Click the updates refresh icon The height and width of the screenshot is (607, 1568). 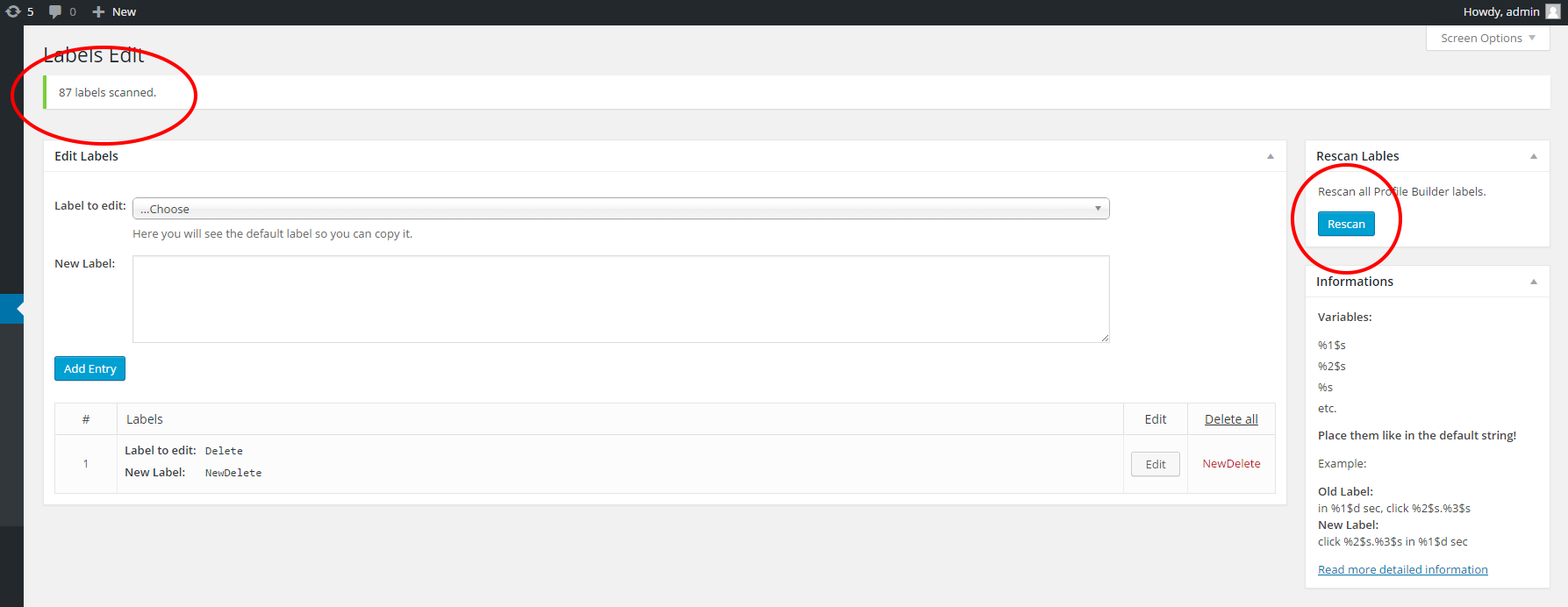13,11
